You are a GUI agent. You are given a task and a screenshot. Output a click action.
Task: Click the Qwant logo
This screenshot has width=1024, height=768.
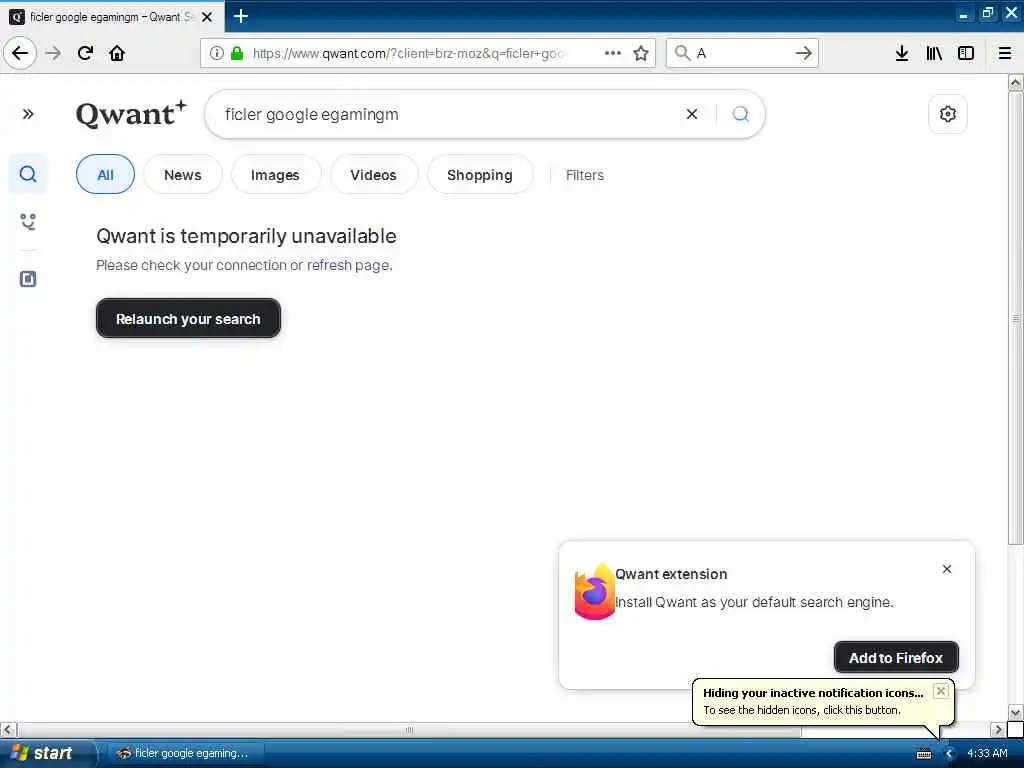[131, 114]
